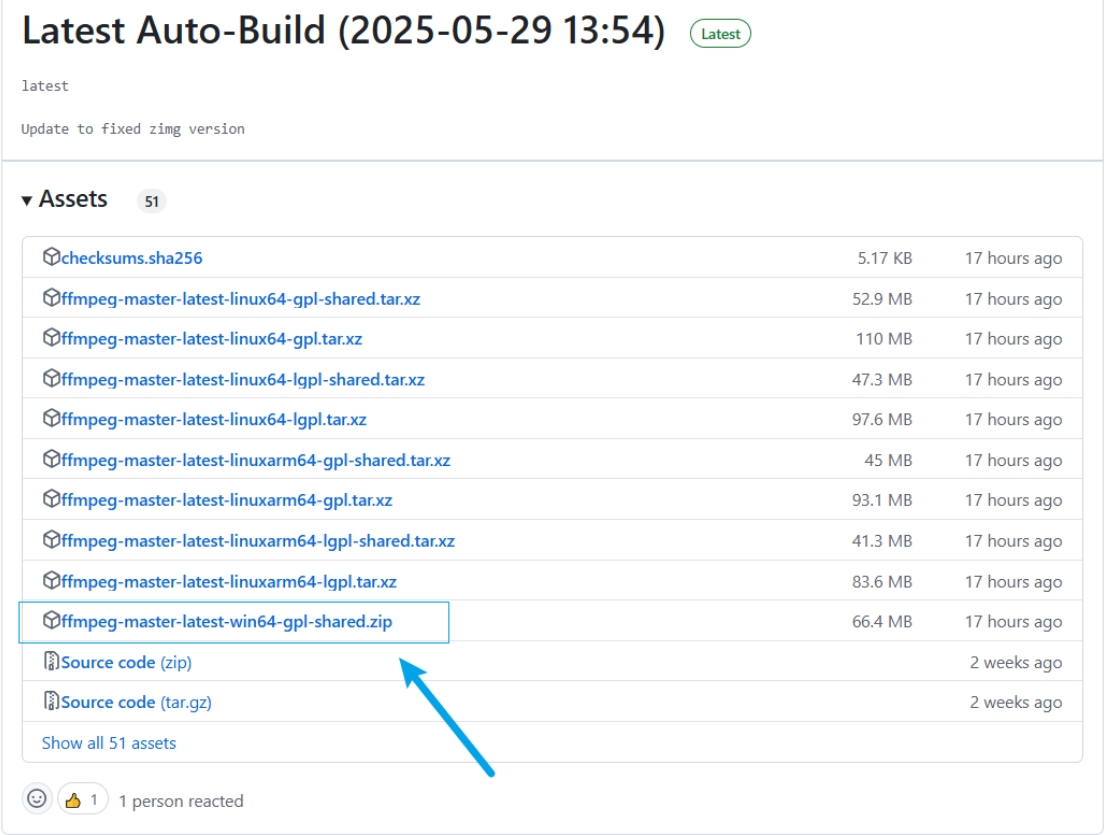Click the 47.3 MB file size
The image size is (1105, 835).
click(882, 381)
